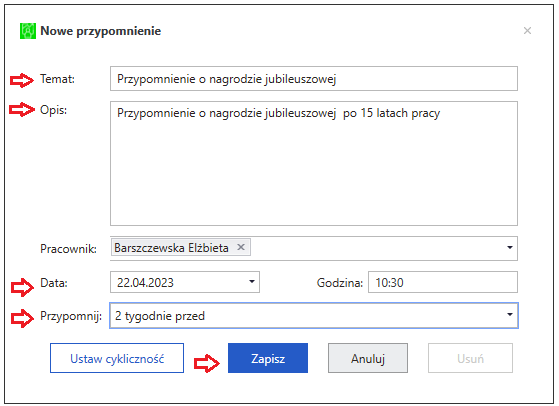Click the red arrow pointing to Zapisz

point(207,364)
